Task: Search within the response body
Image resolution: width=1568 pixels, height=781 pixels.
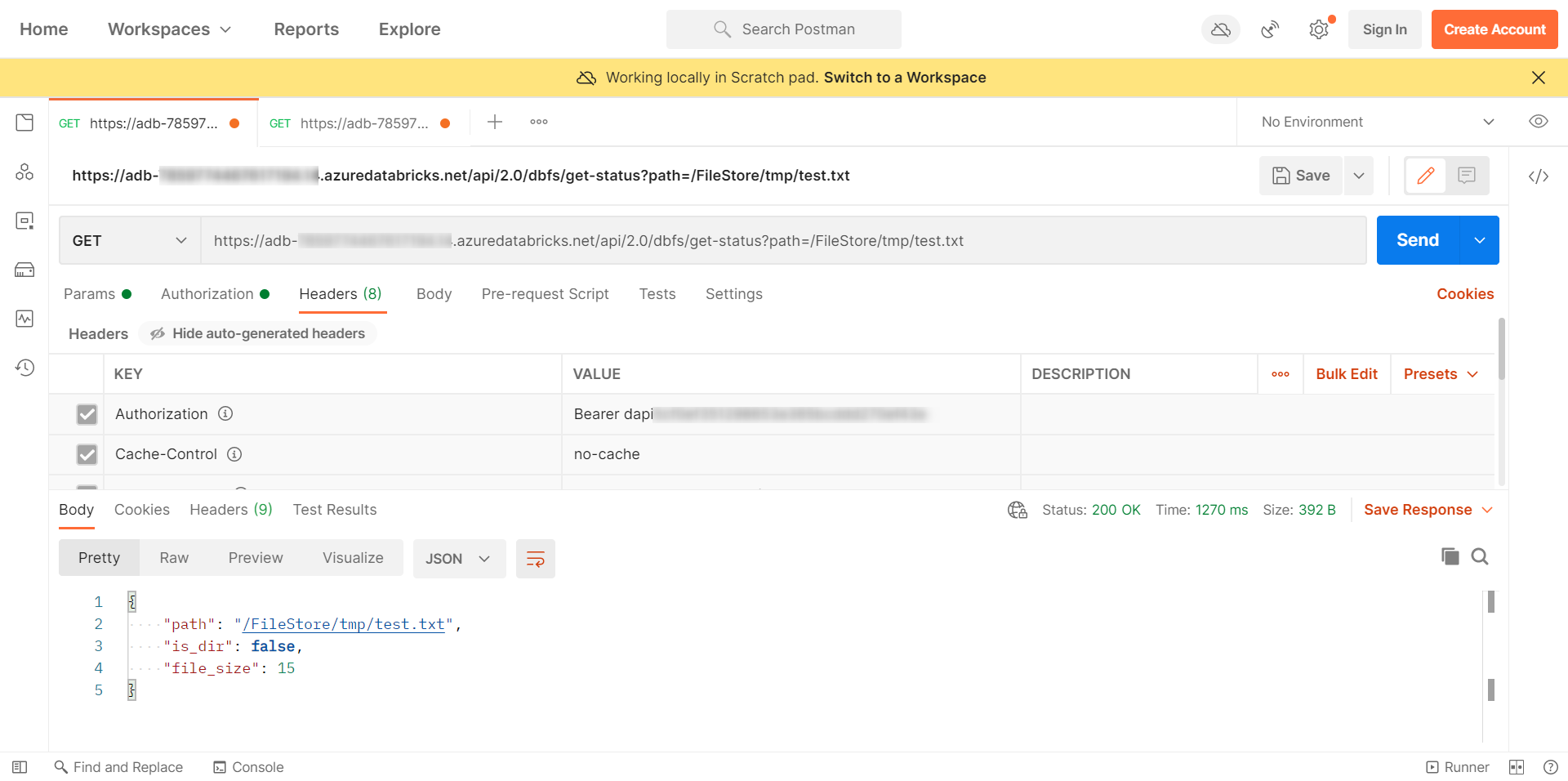Action: pos(1480,557)
